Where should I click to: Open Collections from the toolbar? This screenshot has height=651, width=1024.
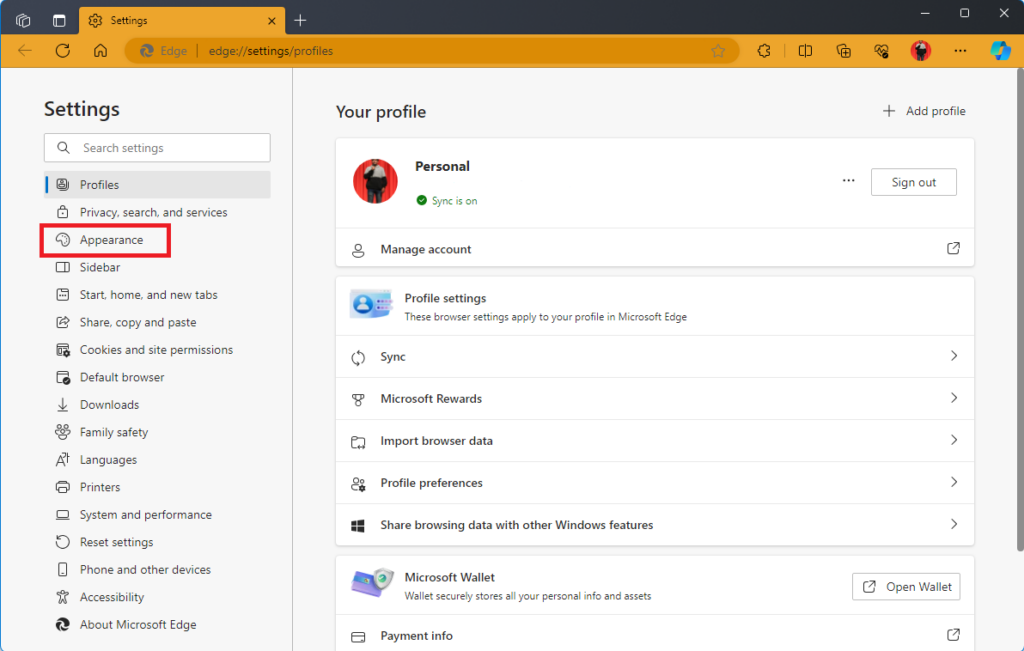(844, 51)
